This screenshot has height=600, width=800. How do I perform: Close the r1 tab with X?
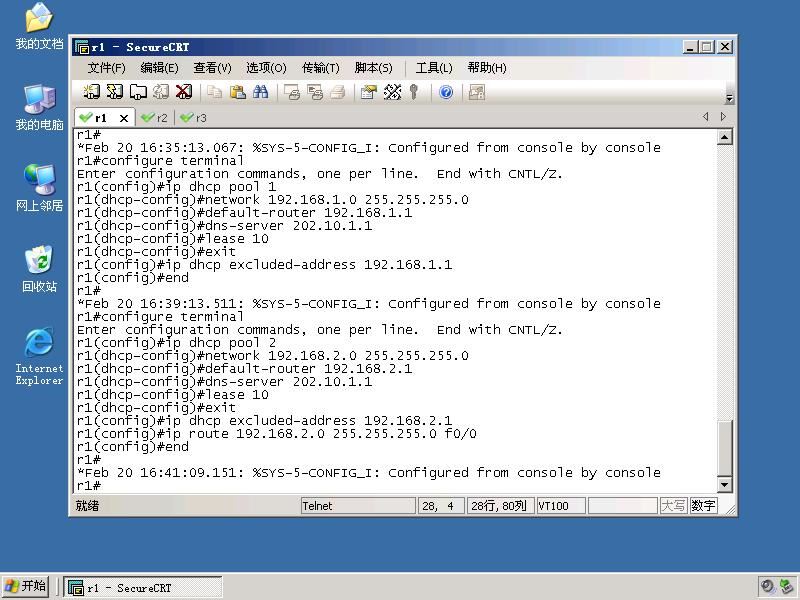[123, 118]
